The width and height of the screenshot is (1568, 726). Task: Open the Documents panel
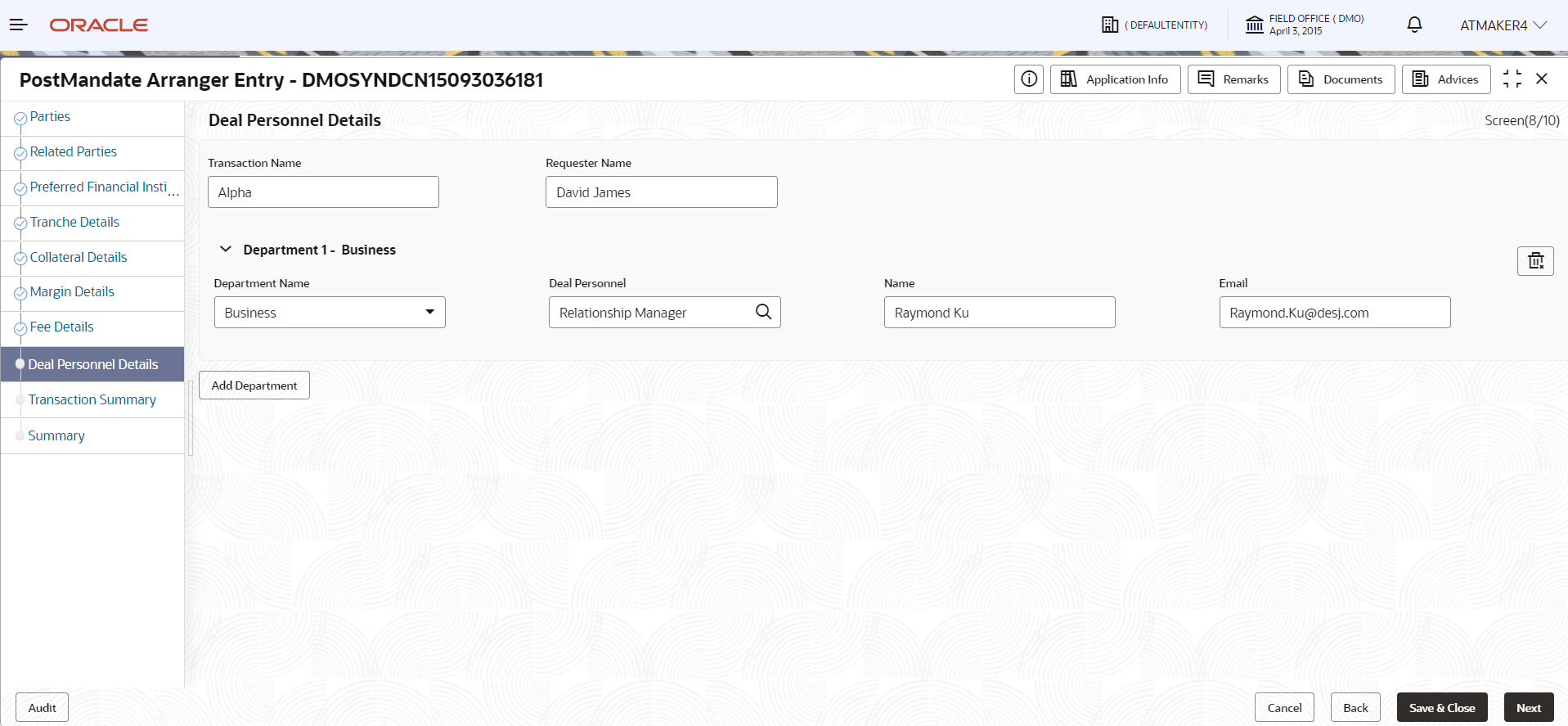coord(1341,79)
